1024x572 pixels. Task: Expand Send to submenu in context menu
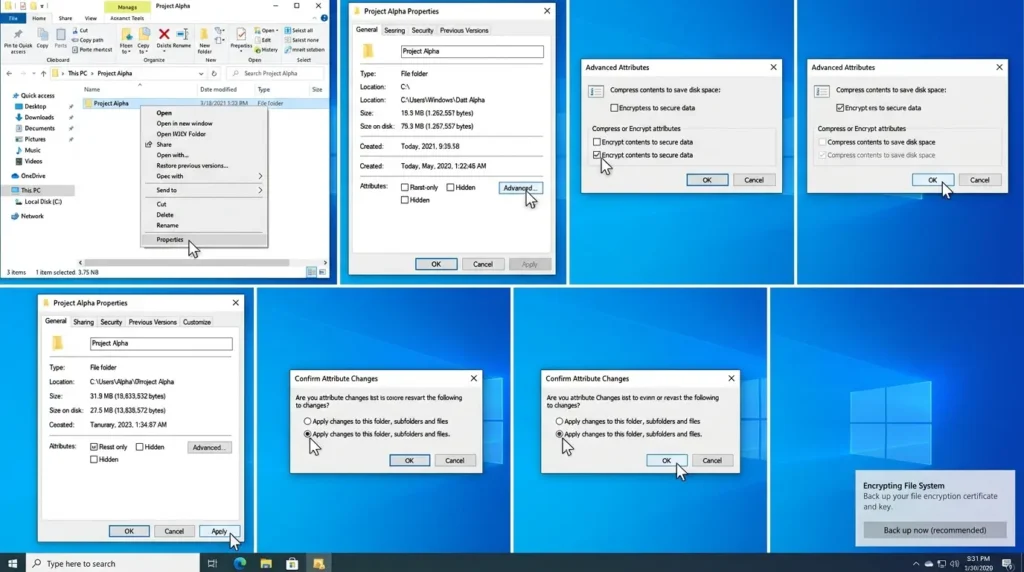coord(260,190)
